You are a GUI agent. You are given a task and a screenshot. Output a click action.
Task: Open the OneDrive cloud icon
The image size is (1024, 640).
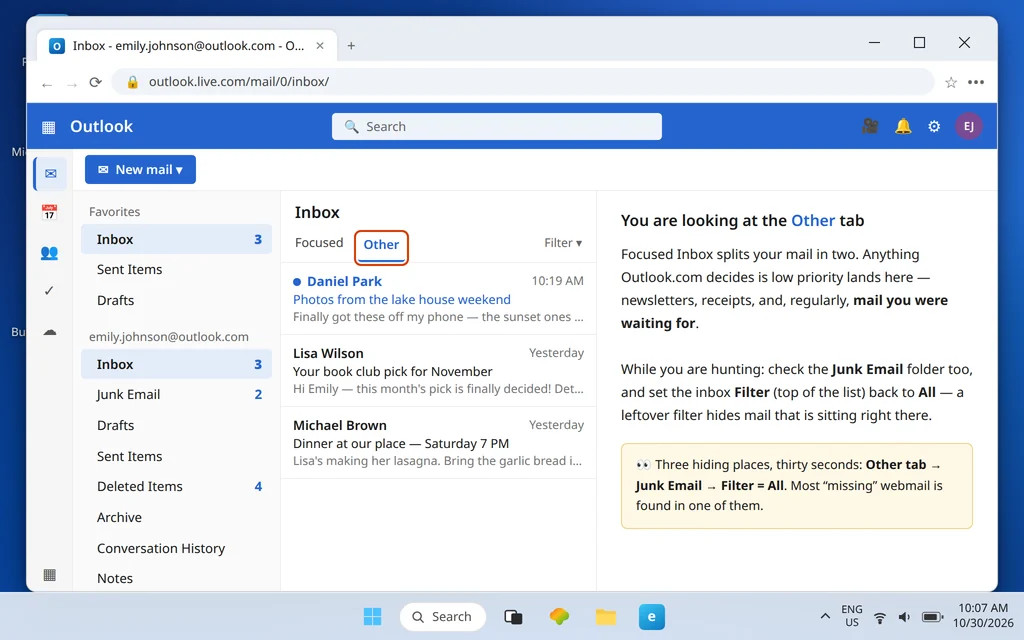point(50,332)
